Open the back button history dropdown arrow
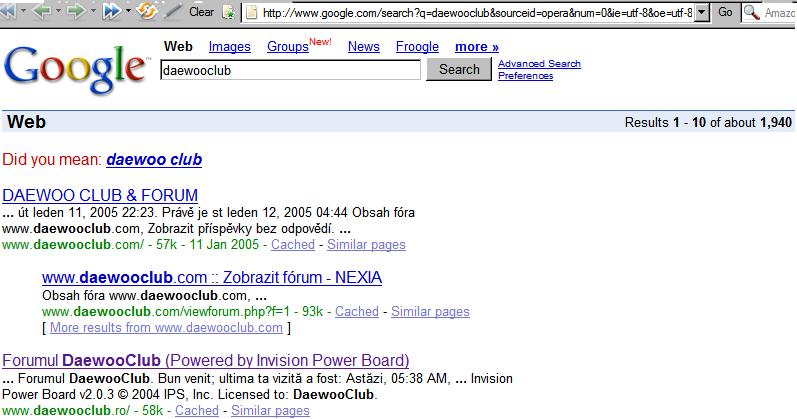This screenshot has height=419, width=797. click(58, 11)
